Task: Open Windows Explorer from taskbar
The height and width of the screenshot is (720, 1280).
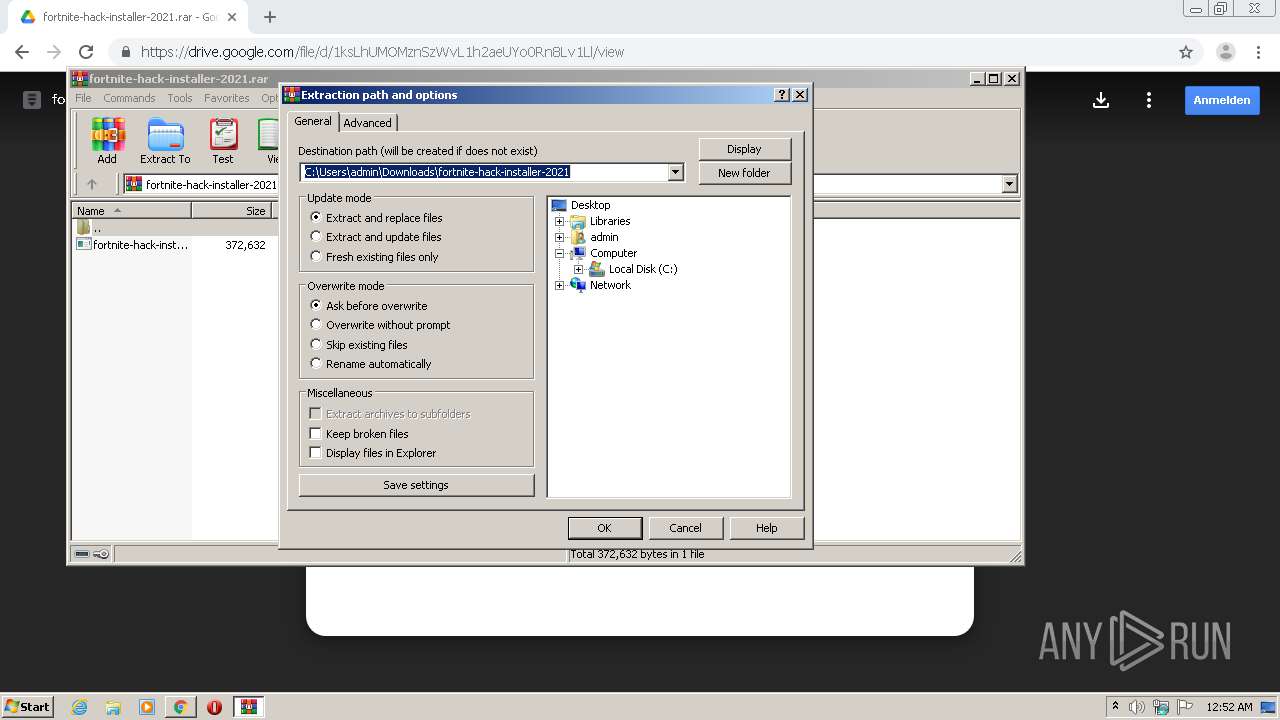Action: click(x=113, y=707)
